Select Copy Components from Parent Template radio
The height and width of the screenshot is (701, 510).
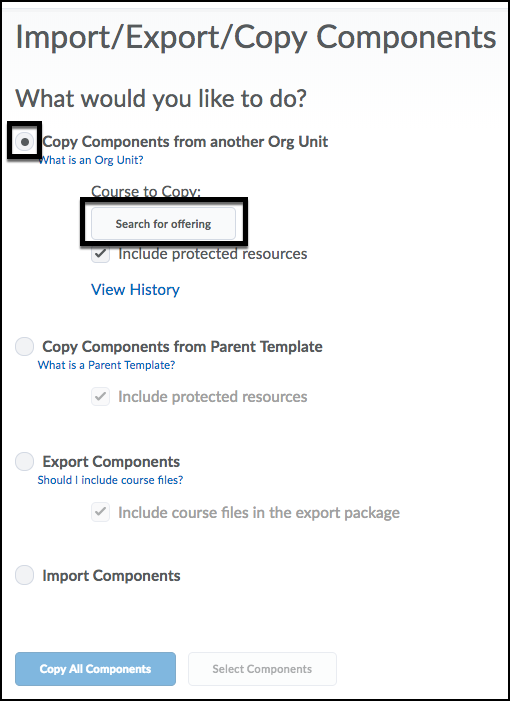[25, 346]
